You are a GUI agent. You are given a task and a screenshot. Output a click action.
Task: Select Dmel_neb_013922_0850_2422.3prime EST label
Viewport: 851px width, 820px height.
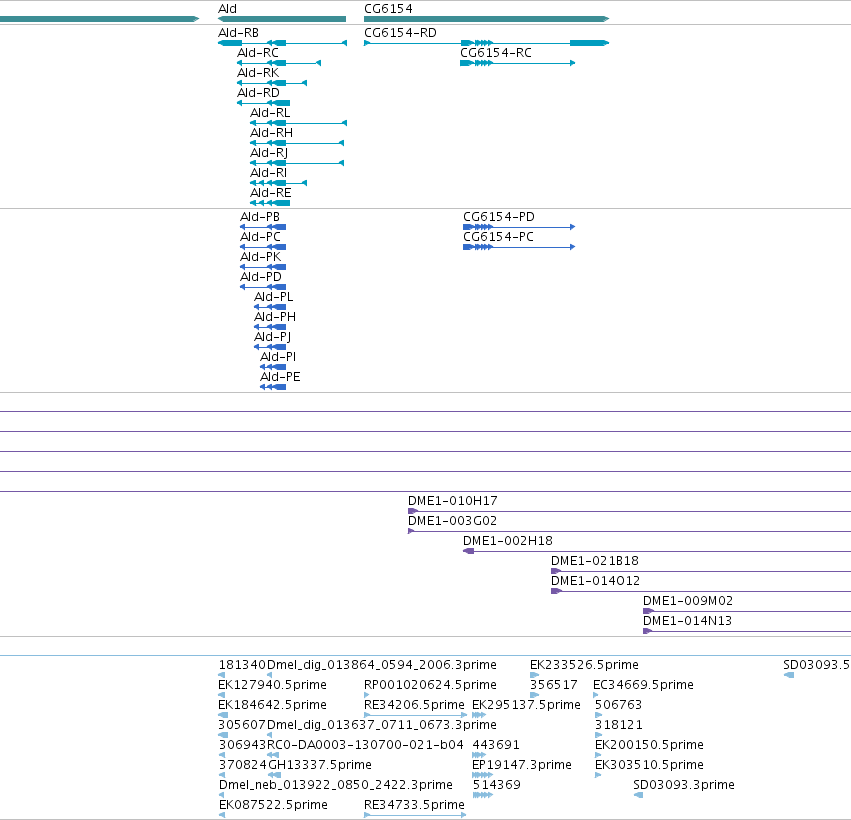point(336,785)
